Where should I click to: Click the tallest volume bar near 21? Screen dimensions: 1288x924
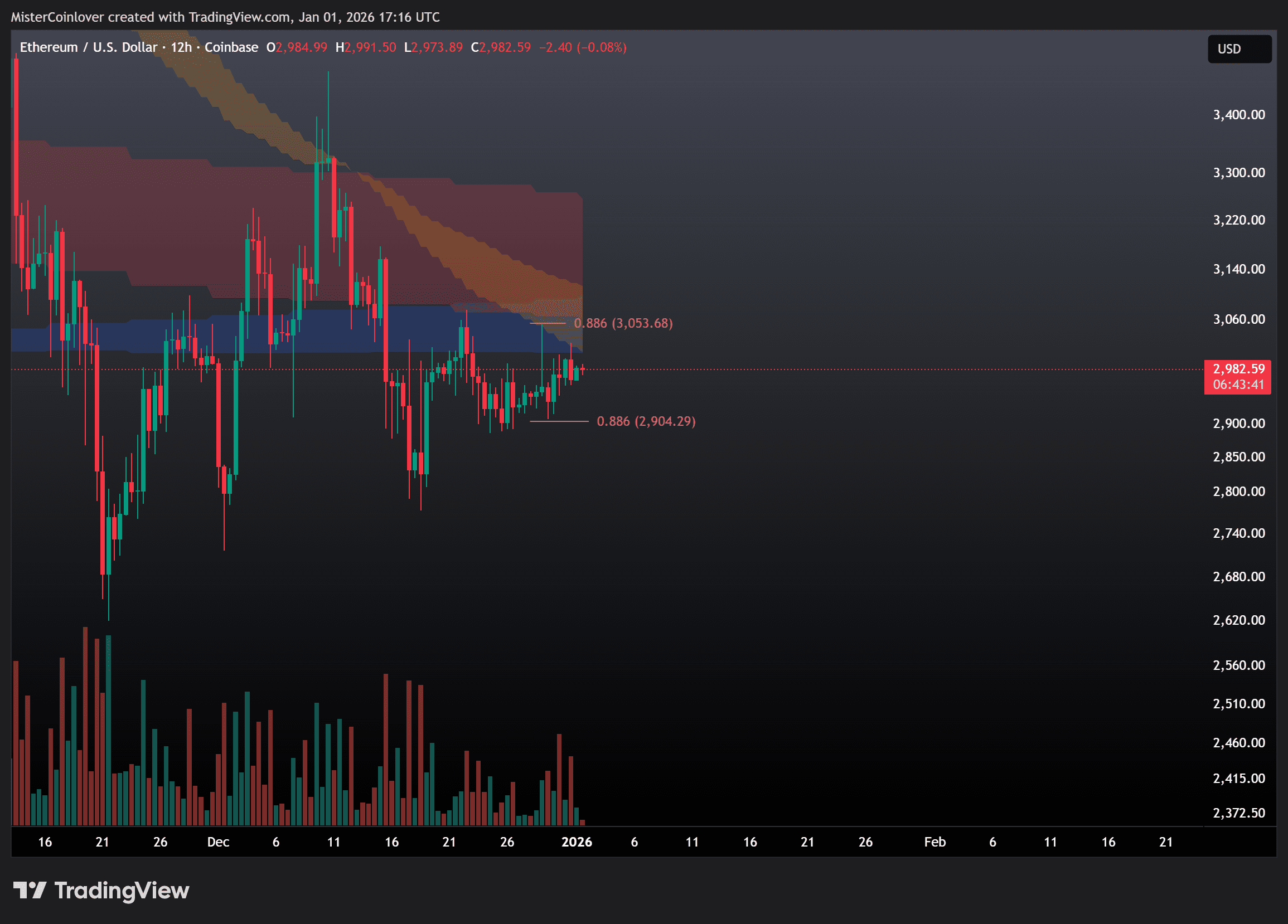[85, 727]
